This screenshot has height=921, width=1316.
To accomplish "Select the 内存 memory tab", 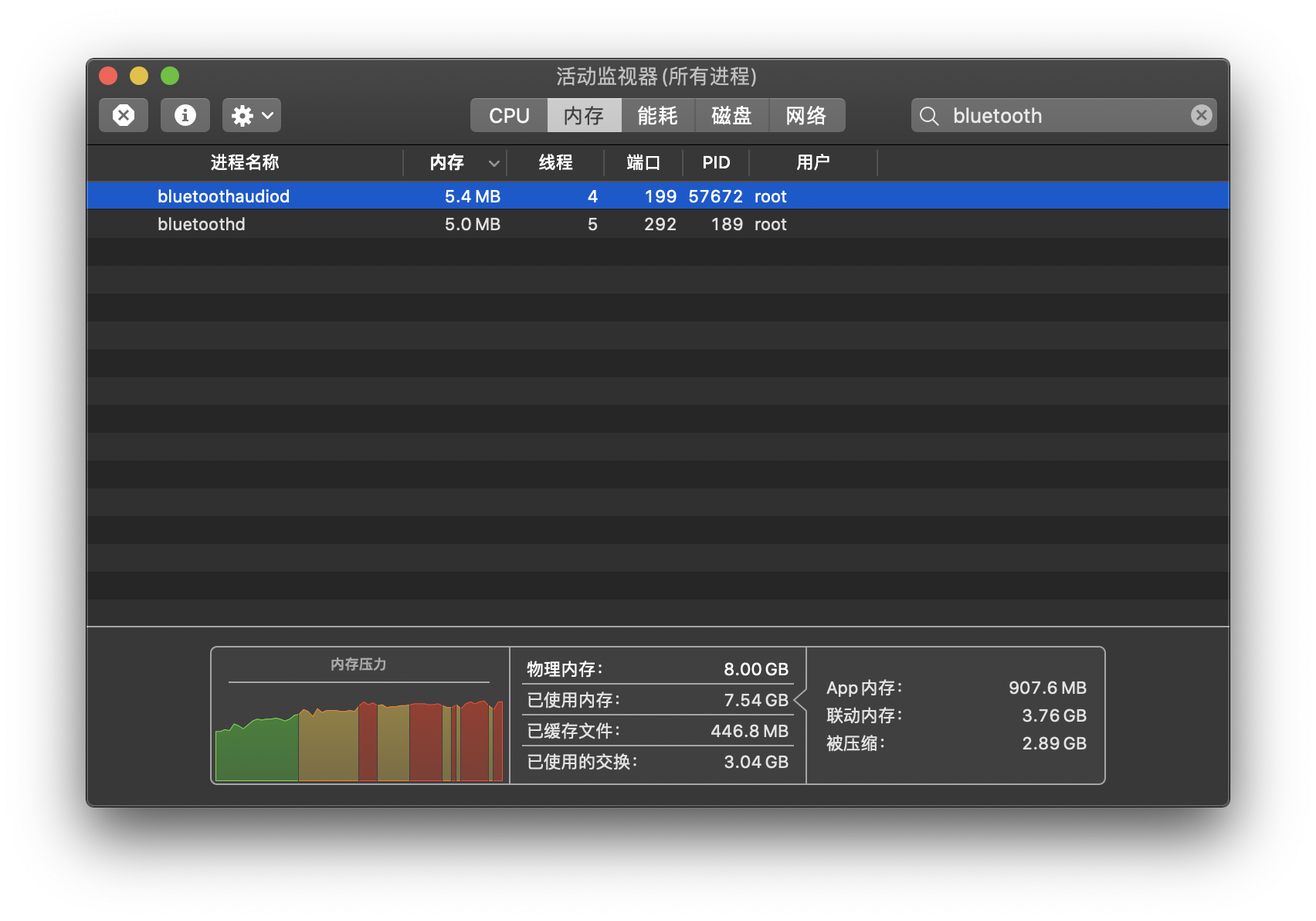I will pyautogui.click(x=584, y=115).
